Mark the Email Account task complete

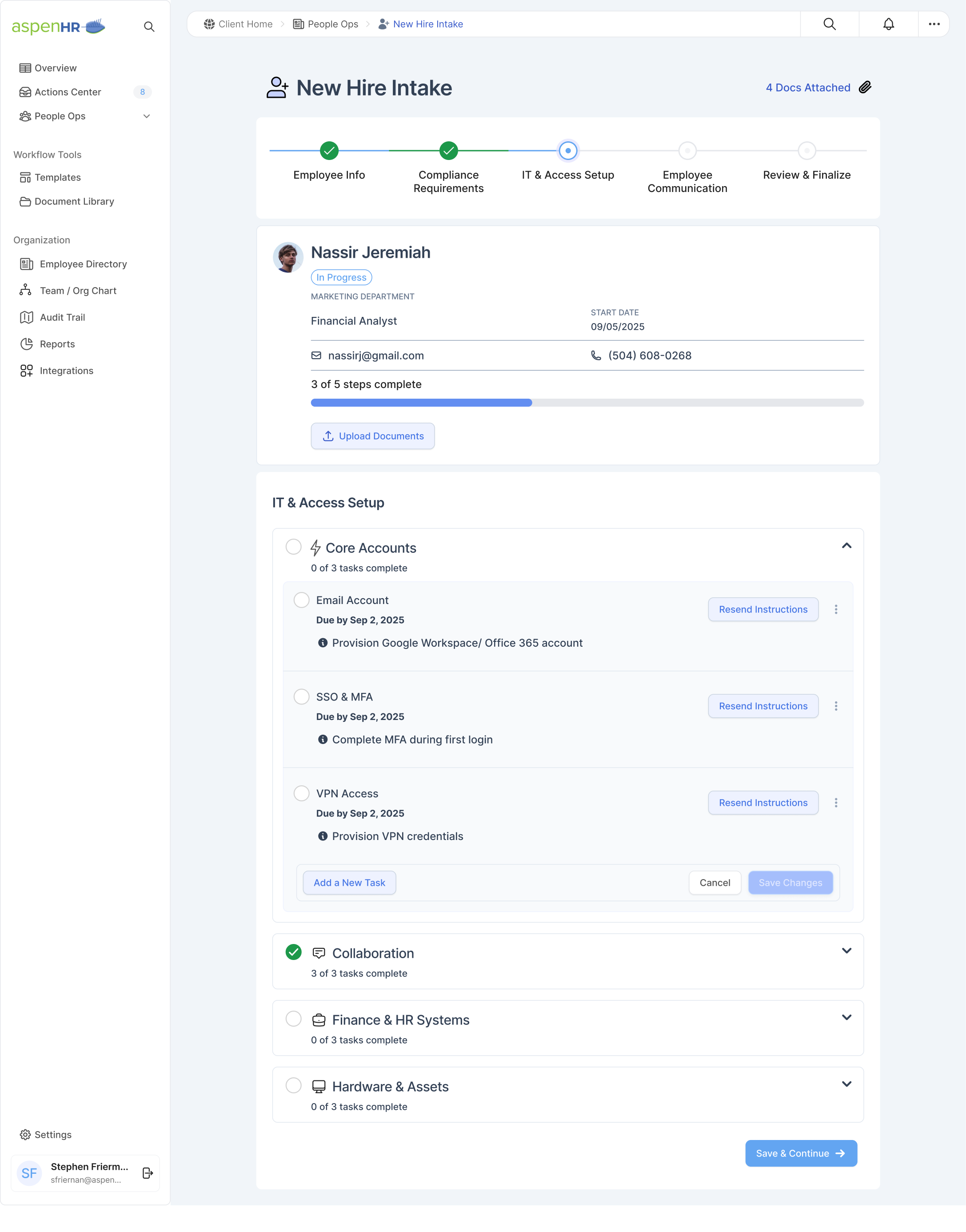pos(301,600)
